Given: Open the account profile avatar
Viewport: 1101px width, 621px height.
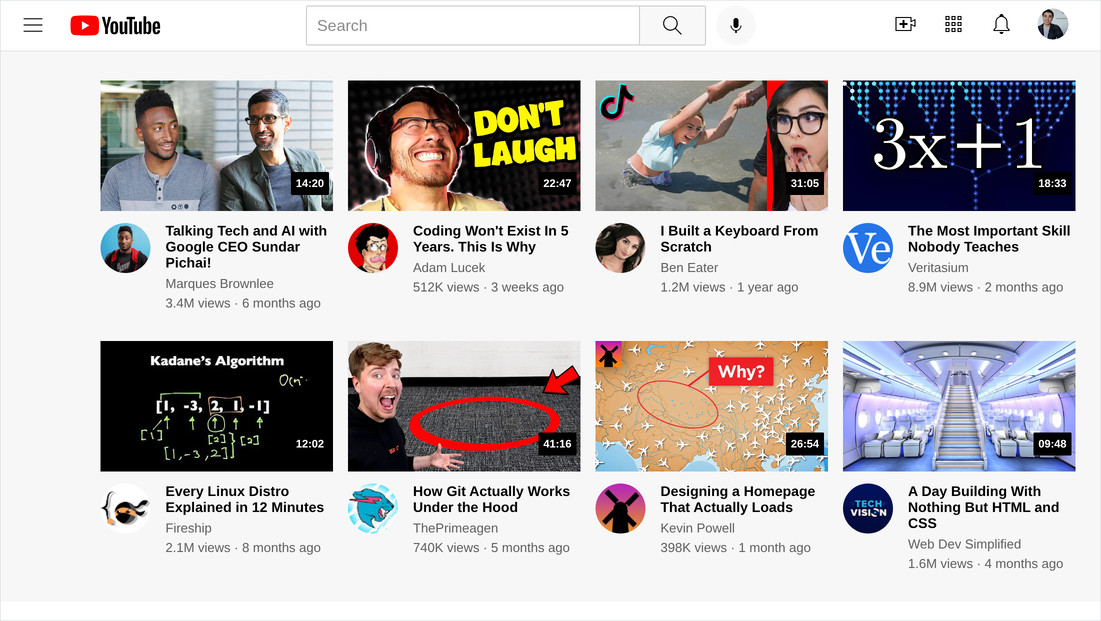Looking at the screenshot, I should (x=1053, y=25).
